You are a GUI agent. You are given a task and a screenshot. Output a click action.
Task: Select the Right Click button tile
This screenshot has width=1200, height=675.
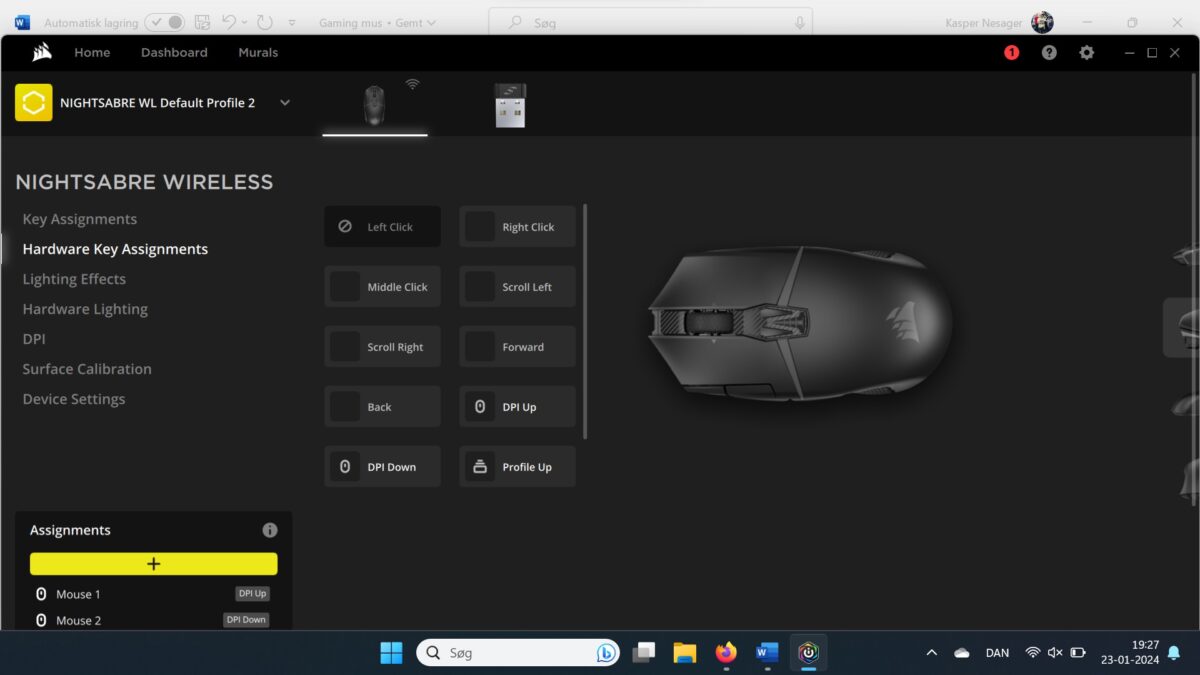pos(517,227)
